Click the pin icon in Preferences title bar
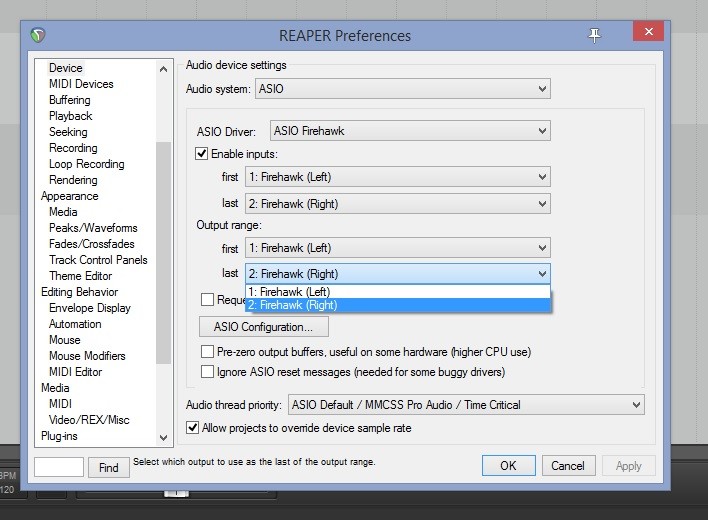Viewport: 708px width, 520px height. click(594, 35)
